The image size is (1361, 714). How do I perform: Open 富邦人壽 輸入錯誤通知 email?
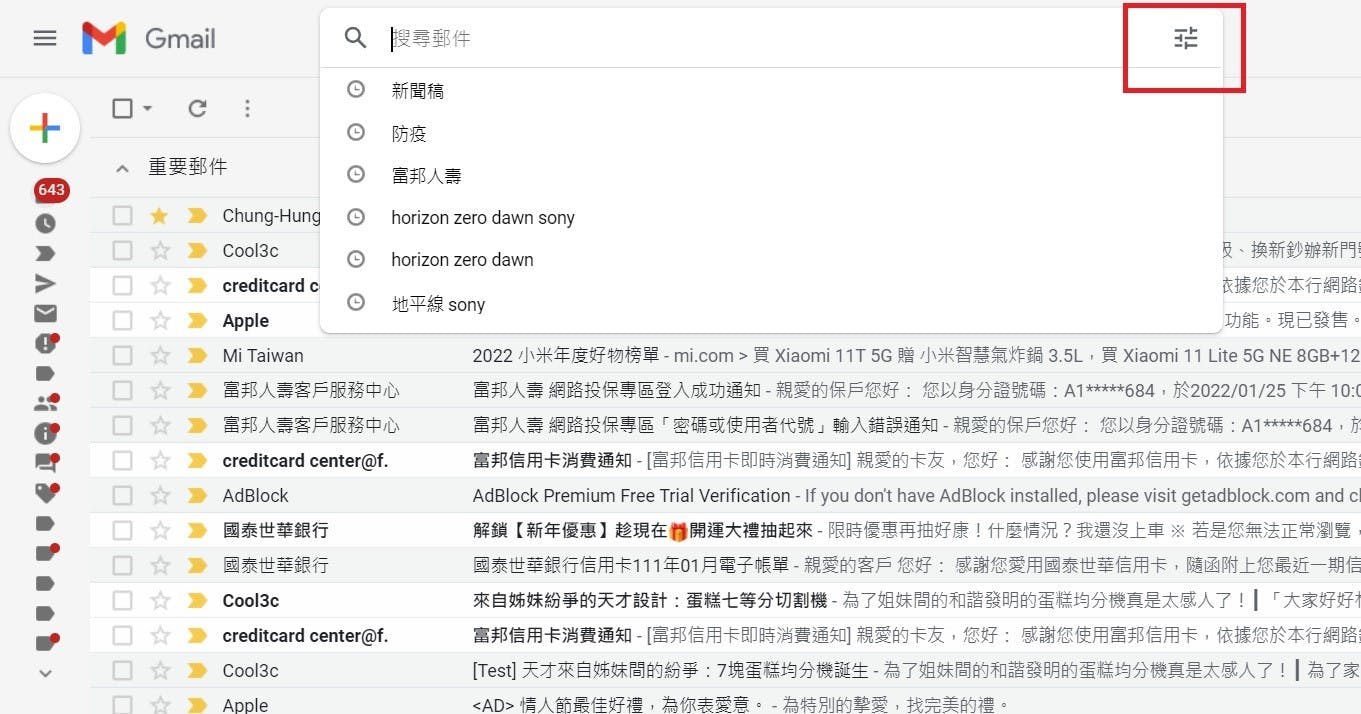click(725, 426)
